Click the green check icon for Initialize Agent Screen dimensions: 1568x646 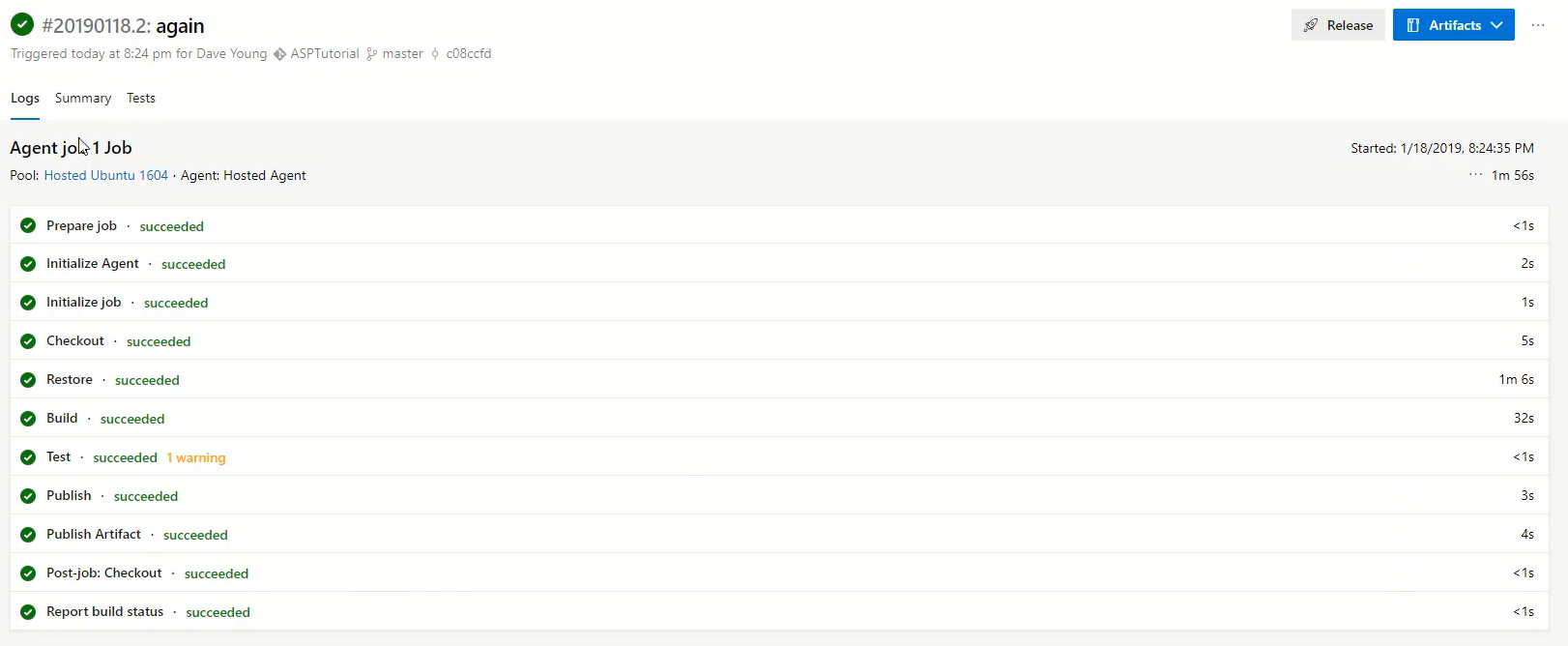click(28, 264)
